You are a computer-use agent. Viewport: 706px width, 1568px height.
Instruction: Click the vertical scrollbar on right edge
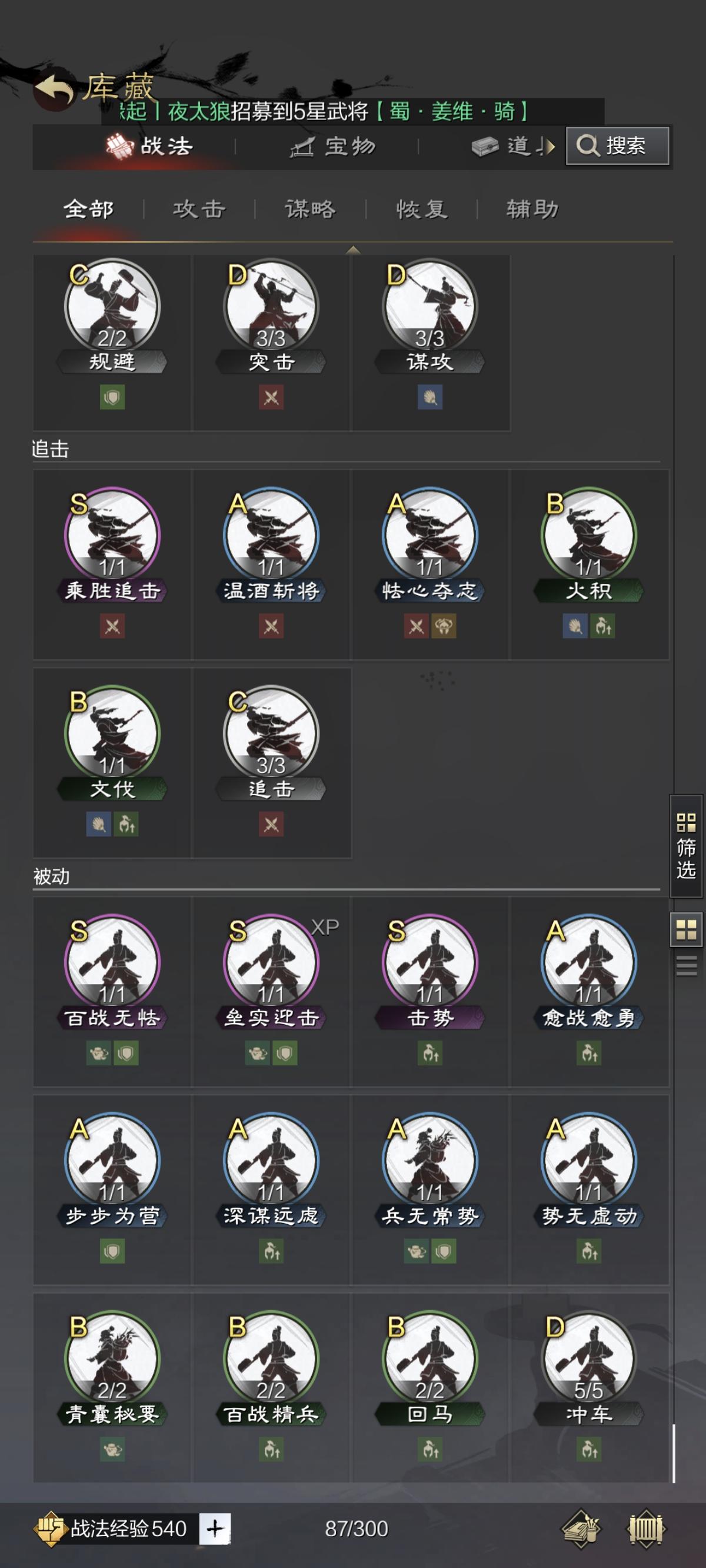(674, 1453)
